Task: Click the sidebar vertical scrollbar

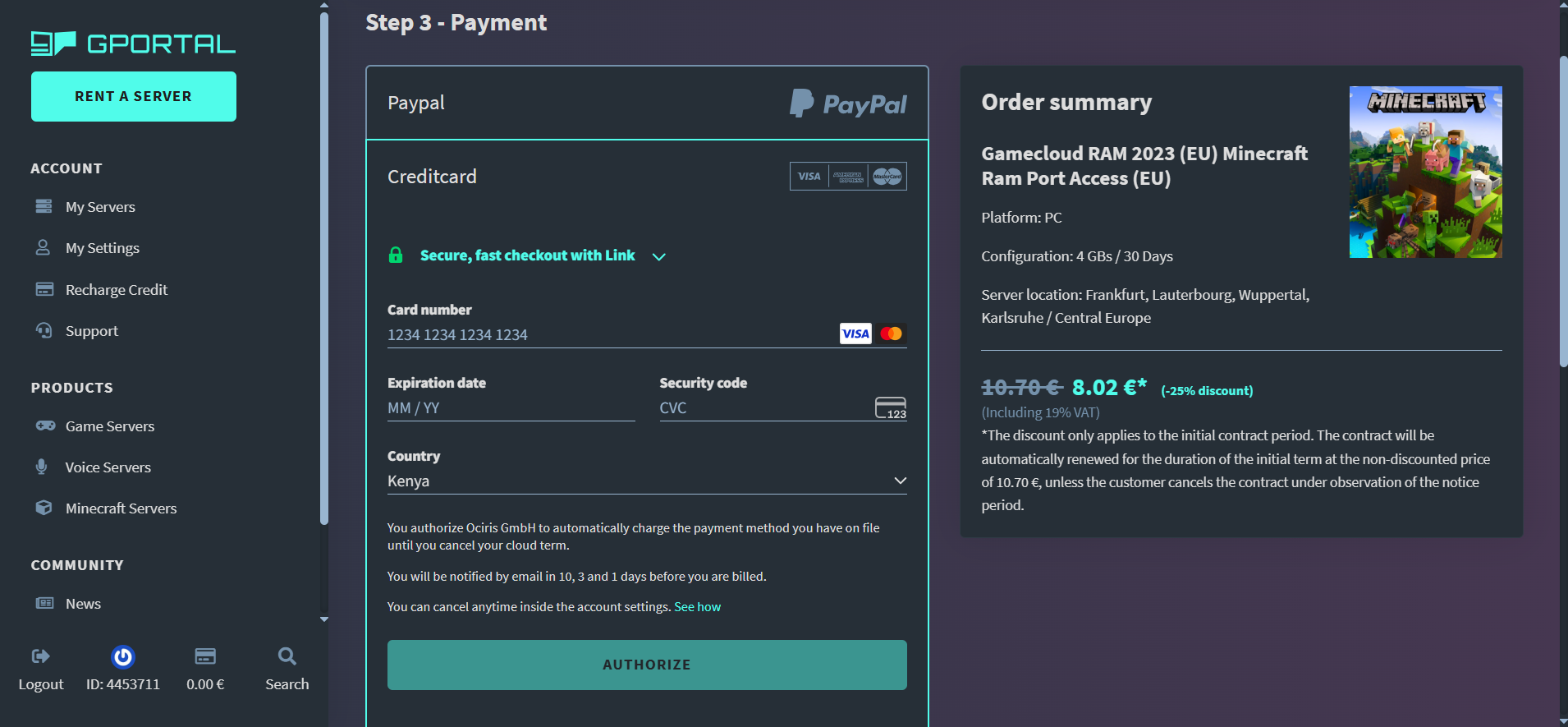Action: click(324, 267)
